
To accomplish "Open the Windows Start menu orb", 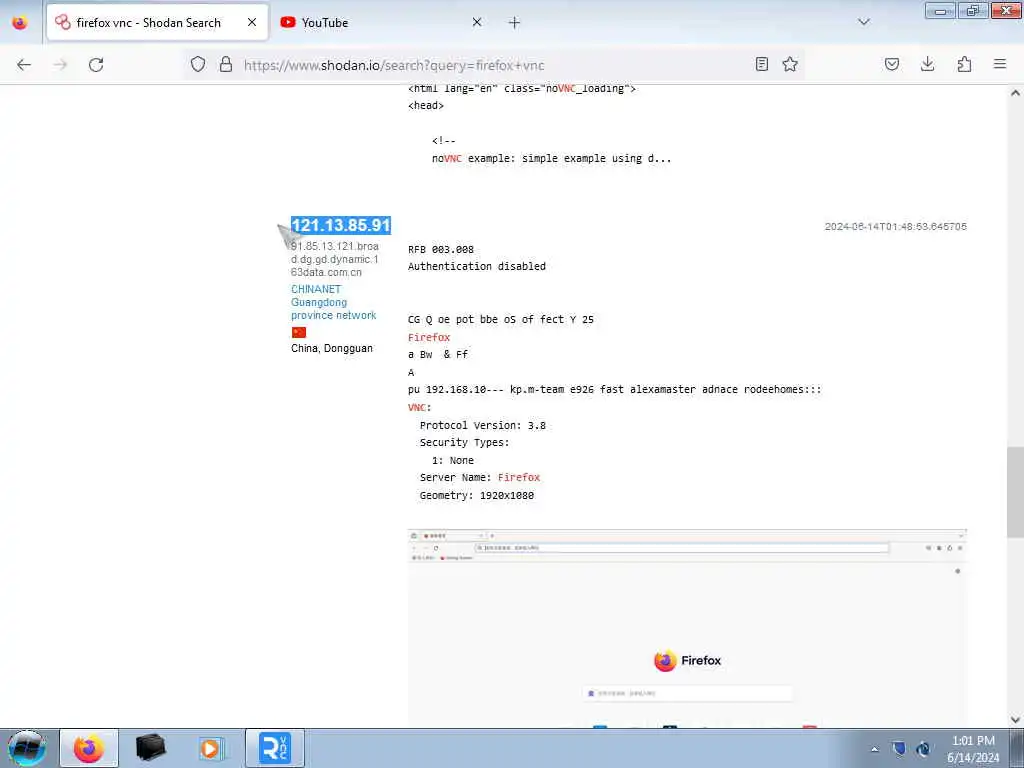I will coord(27,748).
